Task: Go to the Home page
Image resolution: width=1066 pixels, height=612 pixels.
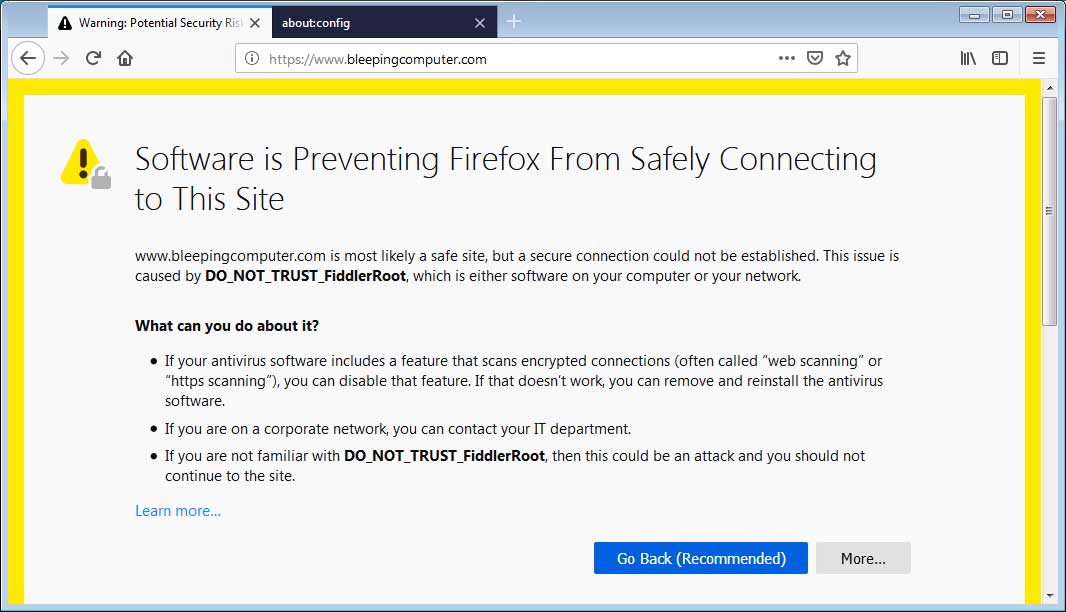Action: click(124, 58)
